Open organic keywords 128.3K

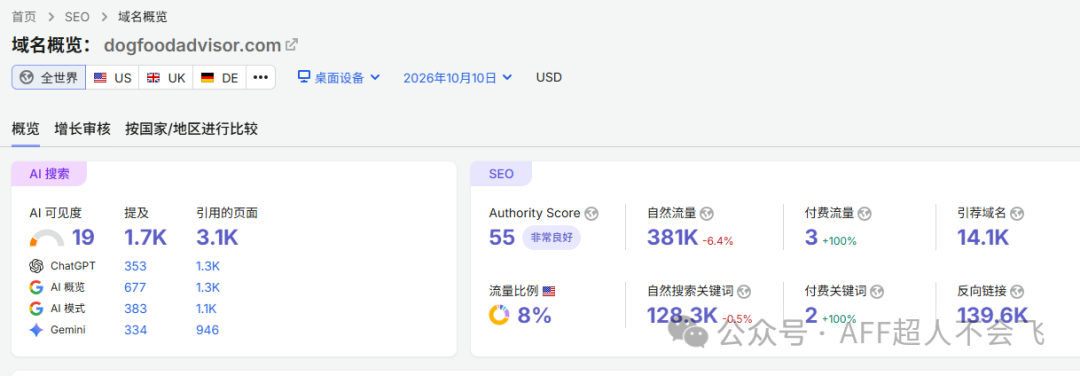683,315
